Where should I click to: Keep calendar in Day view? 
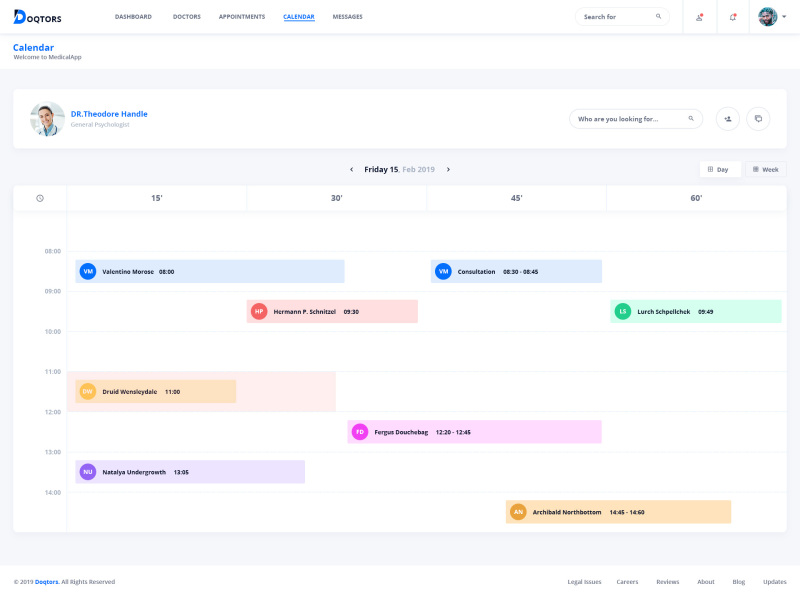719,169
